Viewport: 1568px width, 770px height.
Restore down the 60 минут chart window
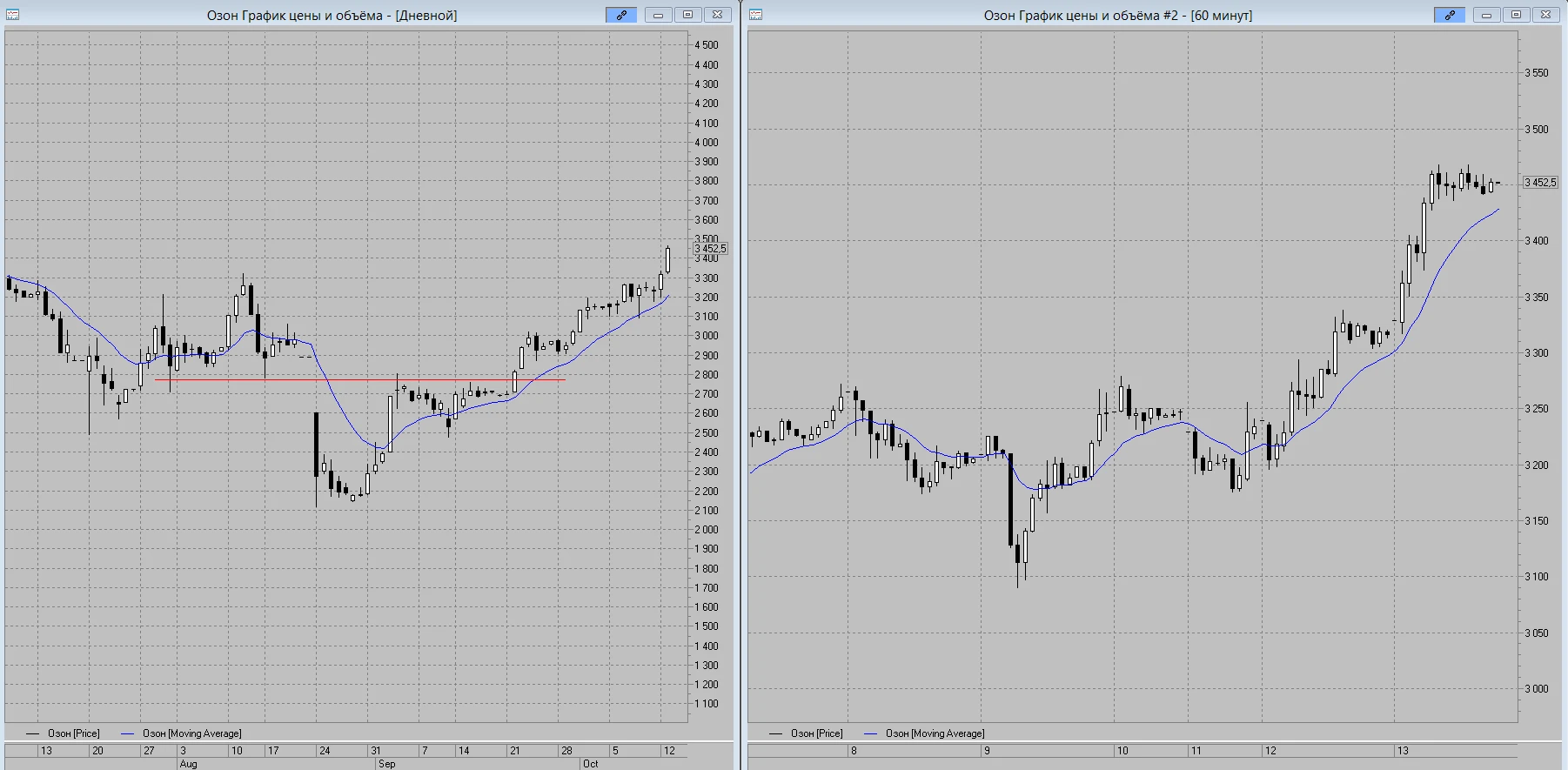click(x=1517, y=15)
